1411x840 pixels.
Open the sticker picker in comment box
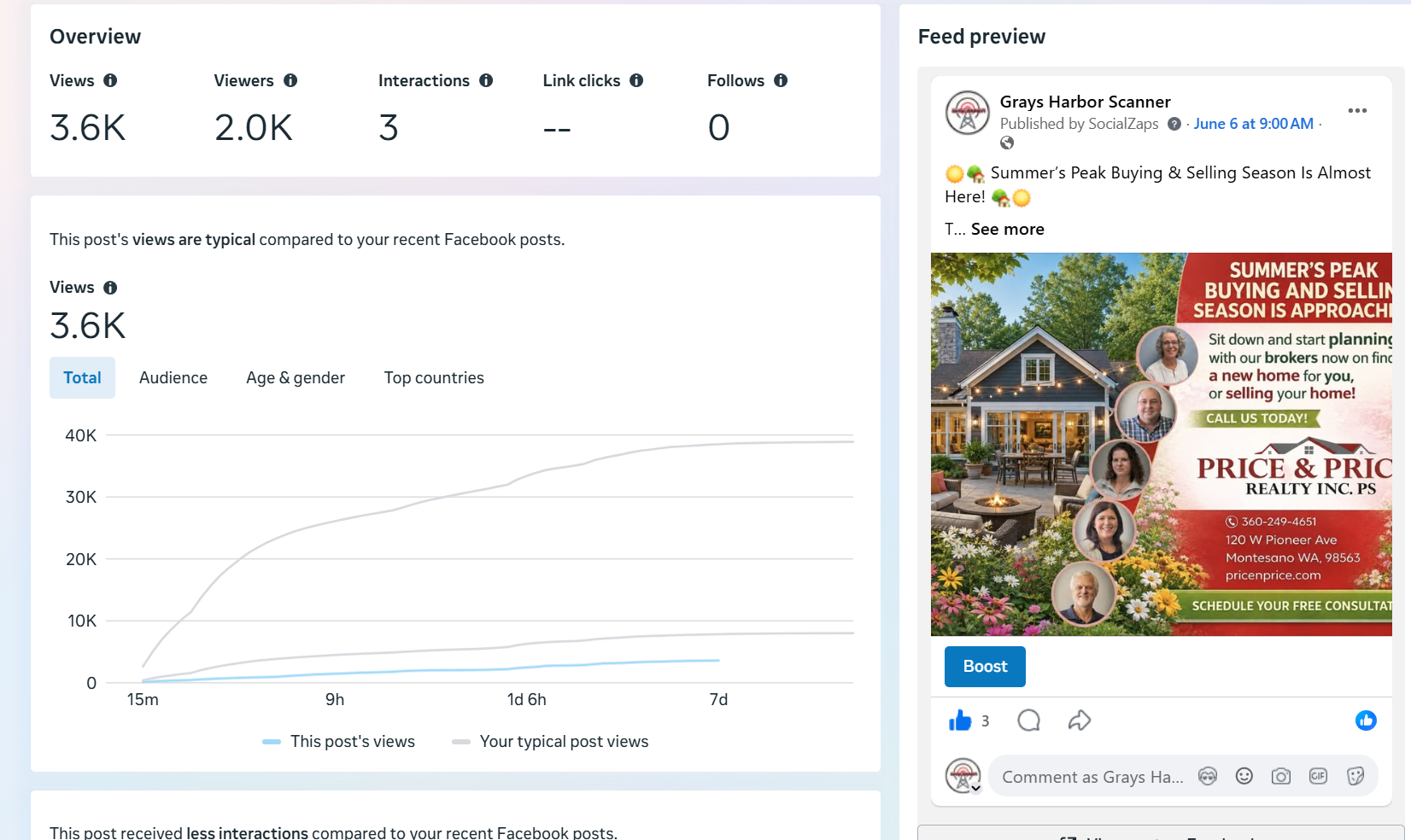click(x=1355, y=776)
